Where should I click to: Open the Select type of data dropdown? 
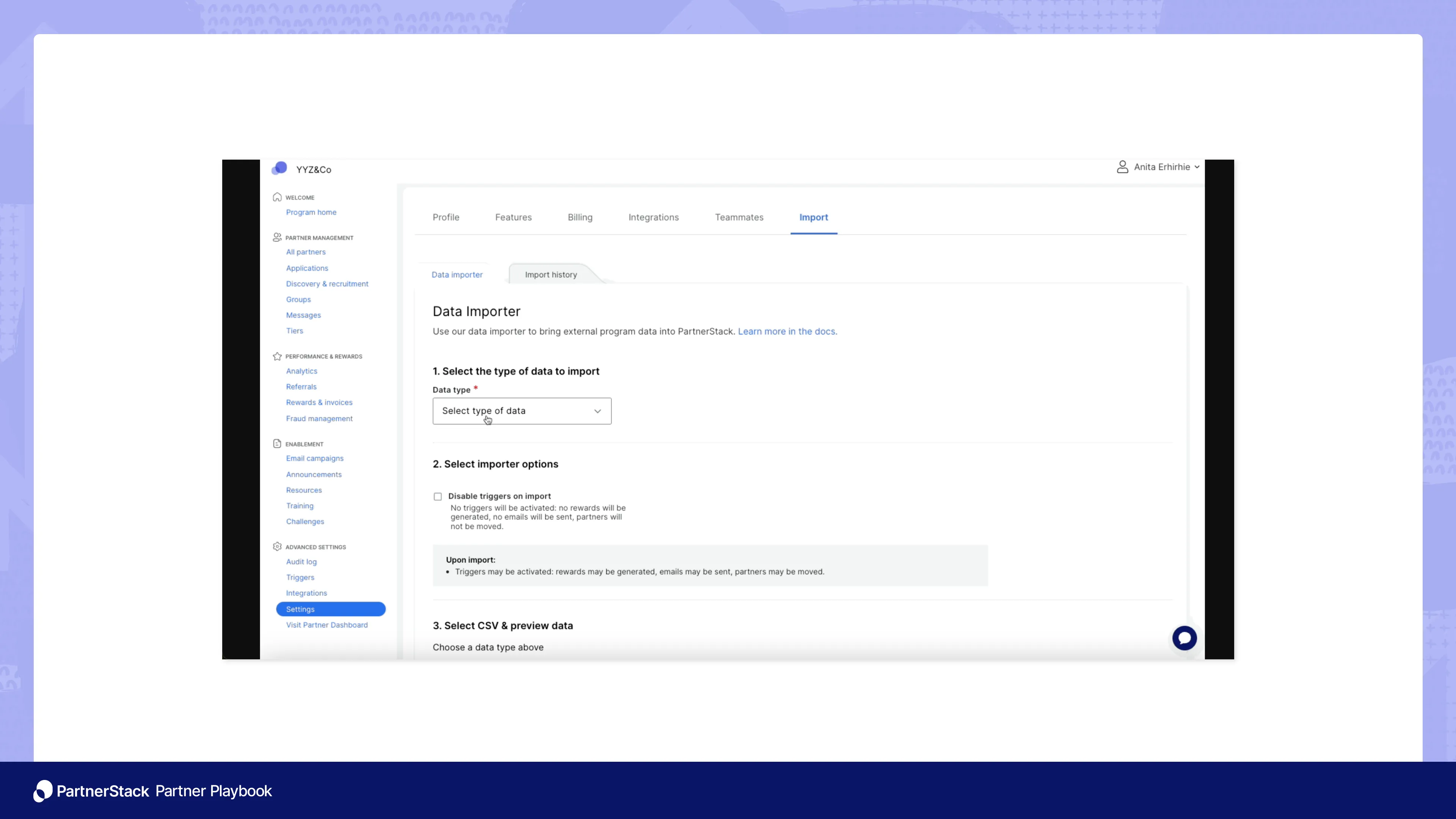pos(521,411)
